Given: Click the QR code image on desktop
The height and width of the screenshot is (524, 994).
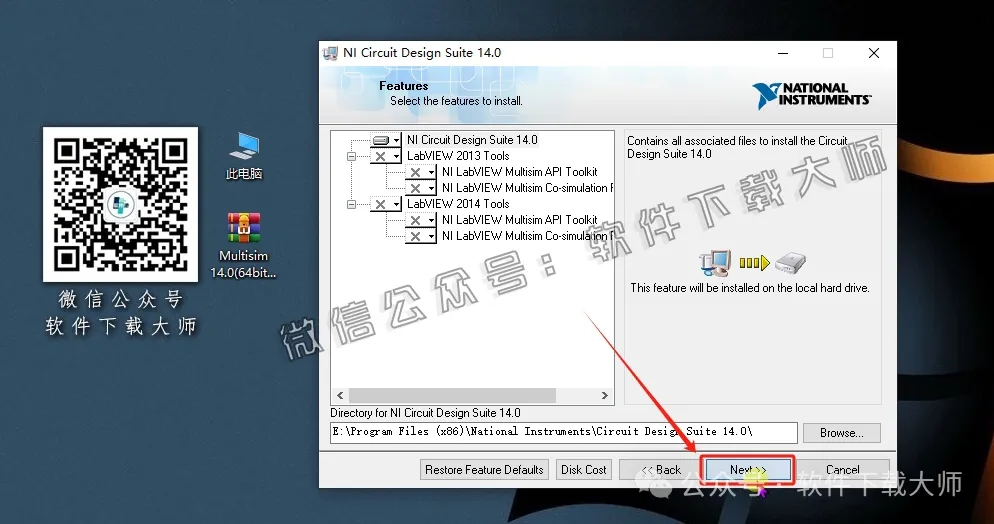Looking at the screenshot, I should pos(120,204).
